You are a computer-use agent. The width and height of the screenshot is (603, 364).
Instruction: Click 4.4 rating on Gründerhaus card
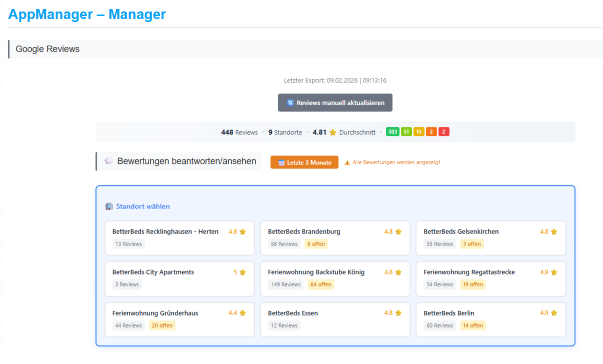click(x=233, y=313)
